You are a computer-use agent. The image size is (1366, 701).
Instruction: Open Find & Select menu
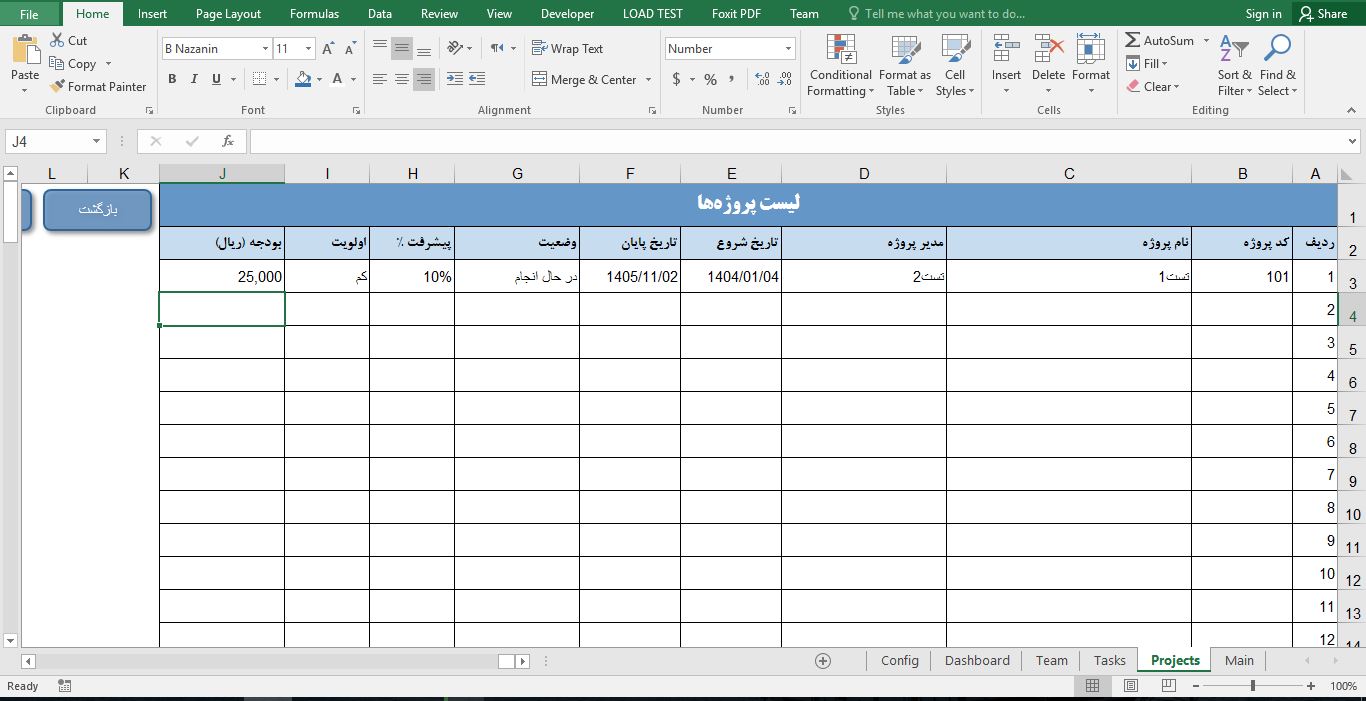(1277, 66)
